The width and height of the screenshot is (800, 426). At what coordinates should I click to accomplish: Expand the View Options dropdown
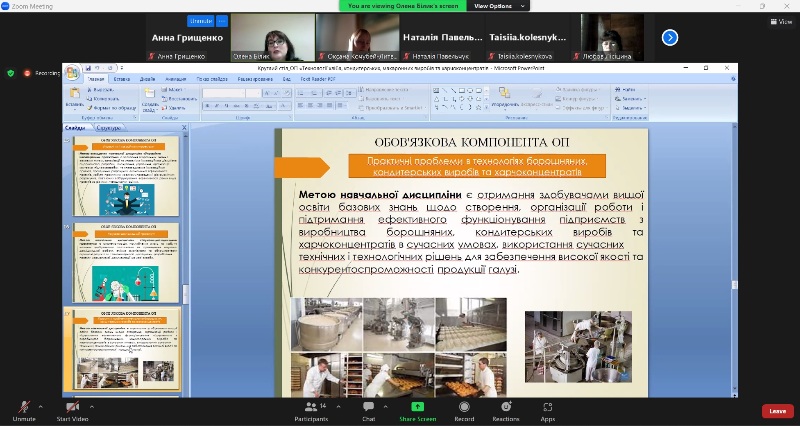[x=497, y=5]
